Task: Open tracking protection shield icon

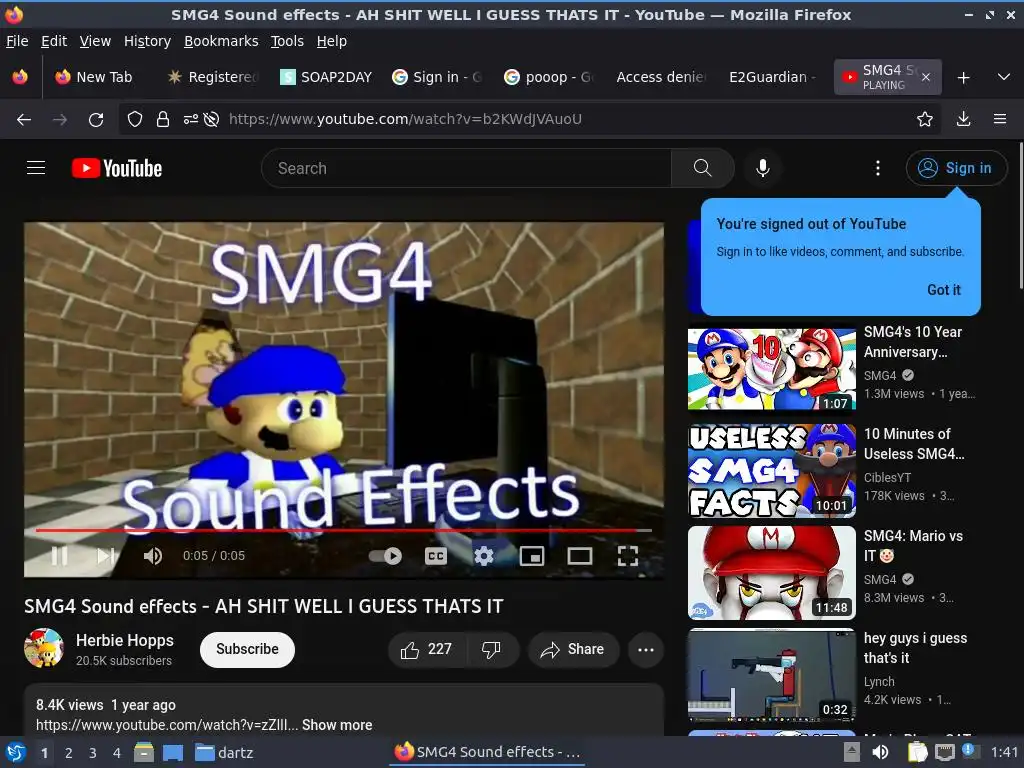Action: 135,119
